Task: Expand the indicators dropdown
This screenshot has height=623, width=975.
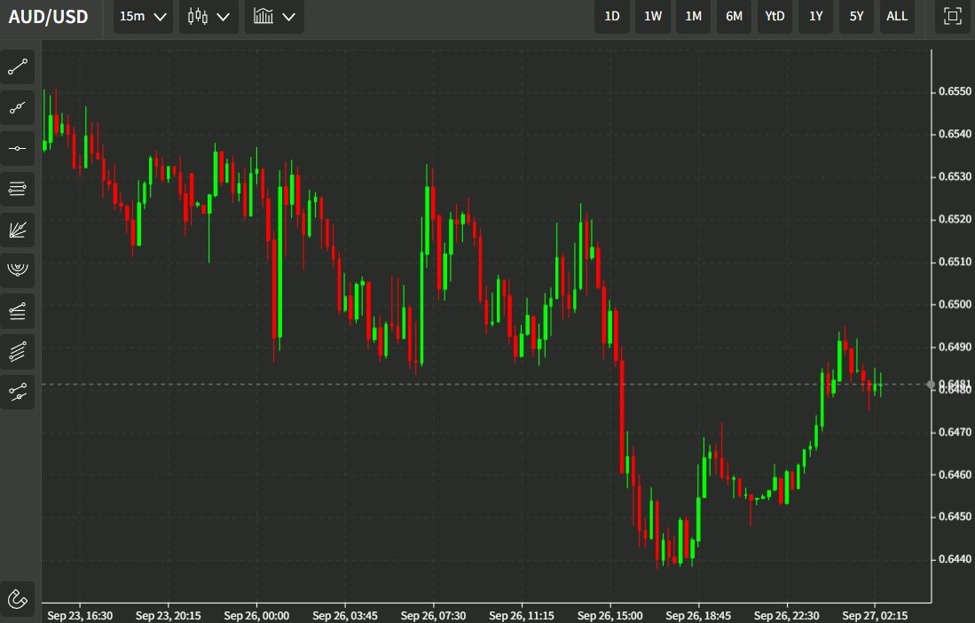Action: point(275,16)
